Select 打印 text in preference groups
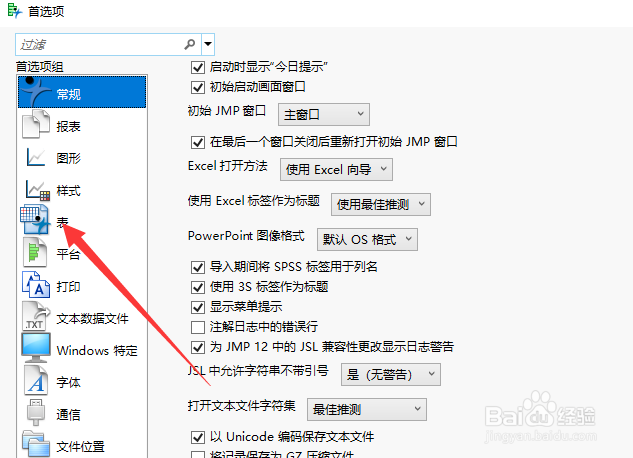This screenshot has width=633, height=458. [68, 287]
